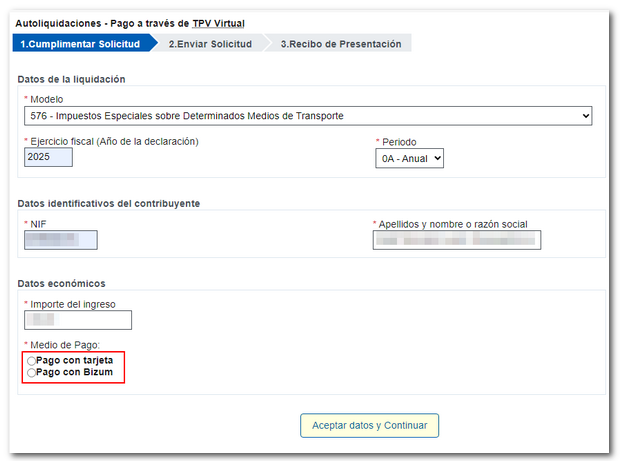Expand the Periodo dropdown set to 0A - Anual

tap(409, 158)
